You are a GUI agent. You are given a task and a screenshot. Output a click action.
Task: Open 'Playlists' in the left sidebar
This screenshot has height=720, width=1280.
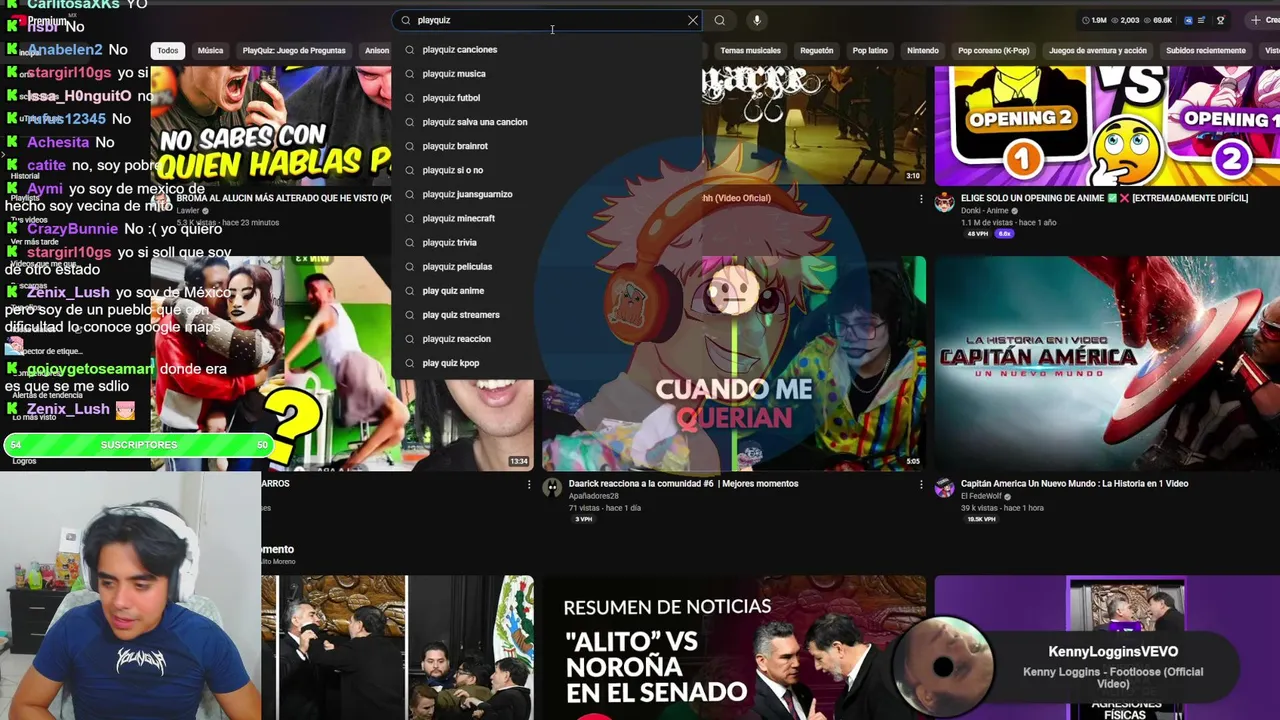(25, 198)
